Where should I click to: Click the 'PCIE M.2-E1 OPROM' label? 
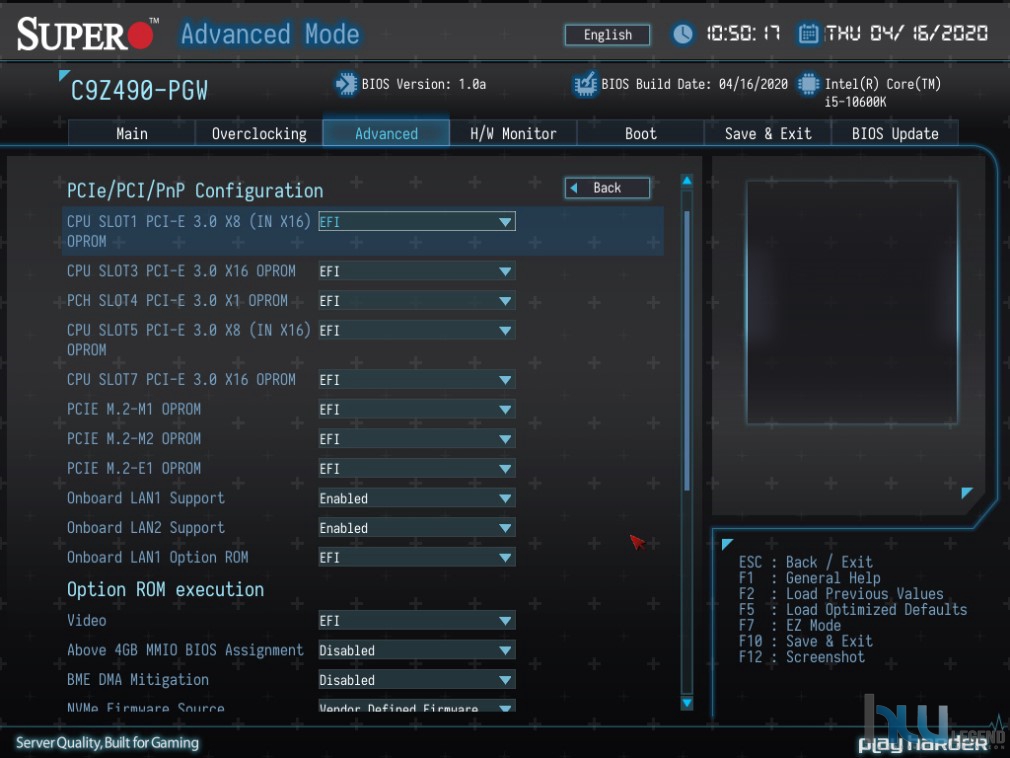134,469
